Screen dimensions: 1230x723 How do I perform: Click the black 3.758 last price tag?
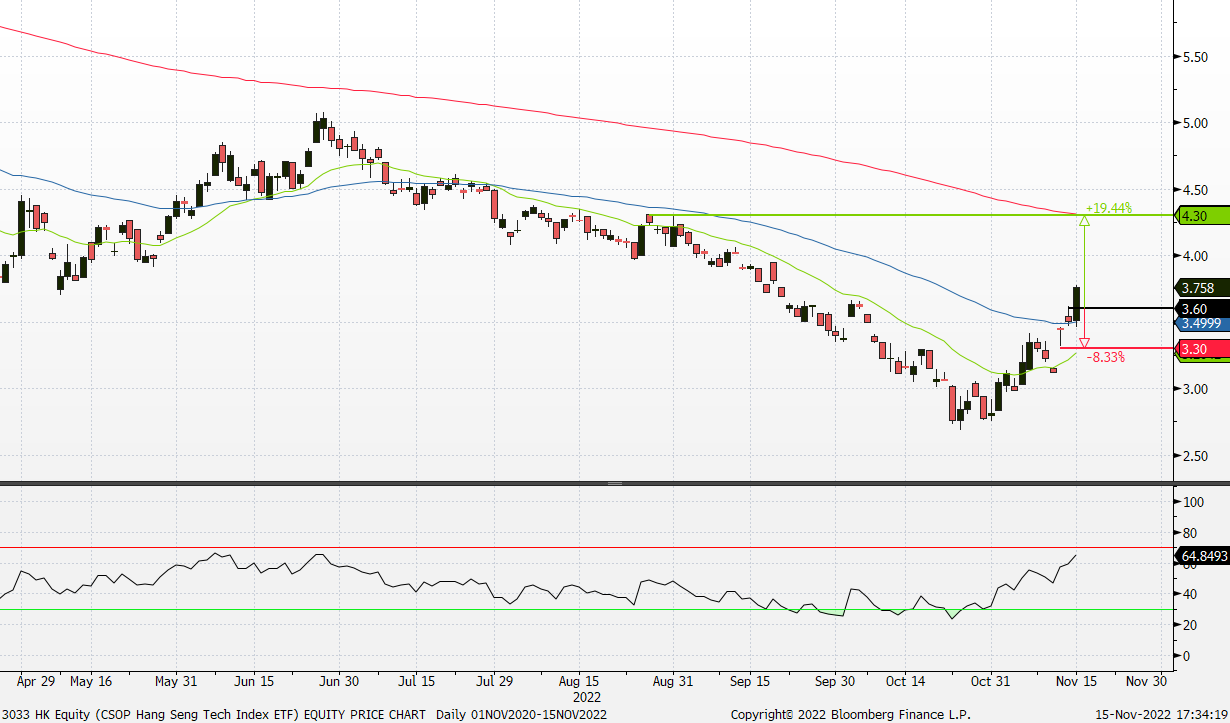(x=1202, y=289)
